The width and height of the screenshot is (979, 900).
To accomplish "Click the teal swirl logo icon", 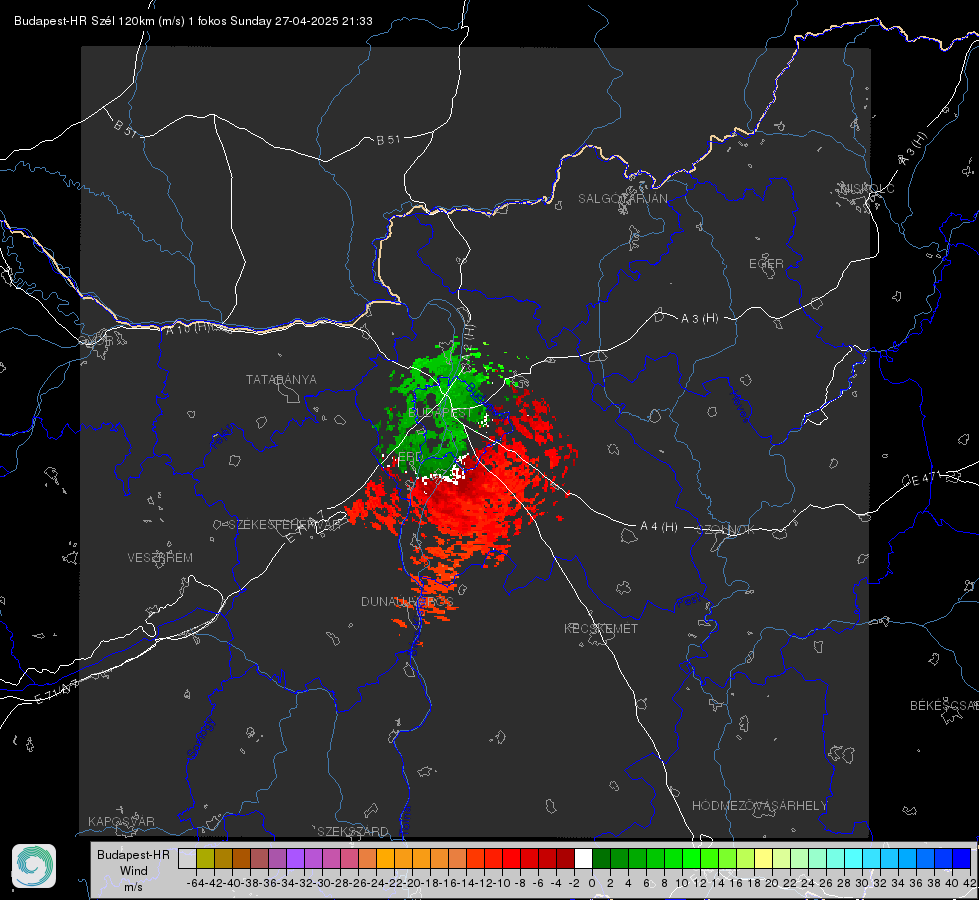I will click(x=34, y=866).
